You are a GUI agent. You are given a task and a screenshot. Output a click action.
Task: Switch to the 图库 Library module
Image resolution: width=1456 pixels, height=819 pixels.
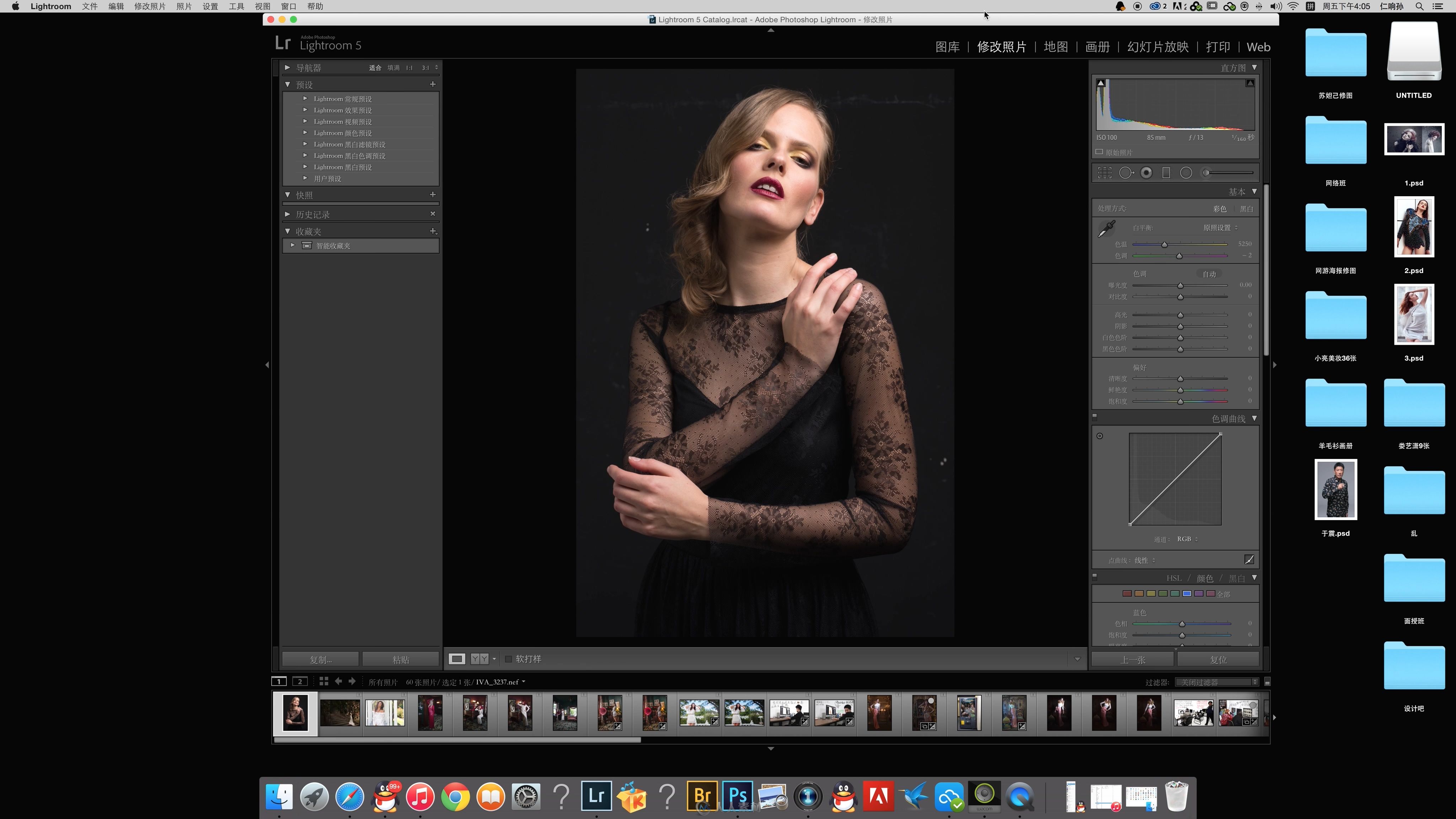click(x=947, y=47)
